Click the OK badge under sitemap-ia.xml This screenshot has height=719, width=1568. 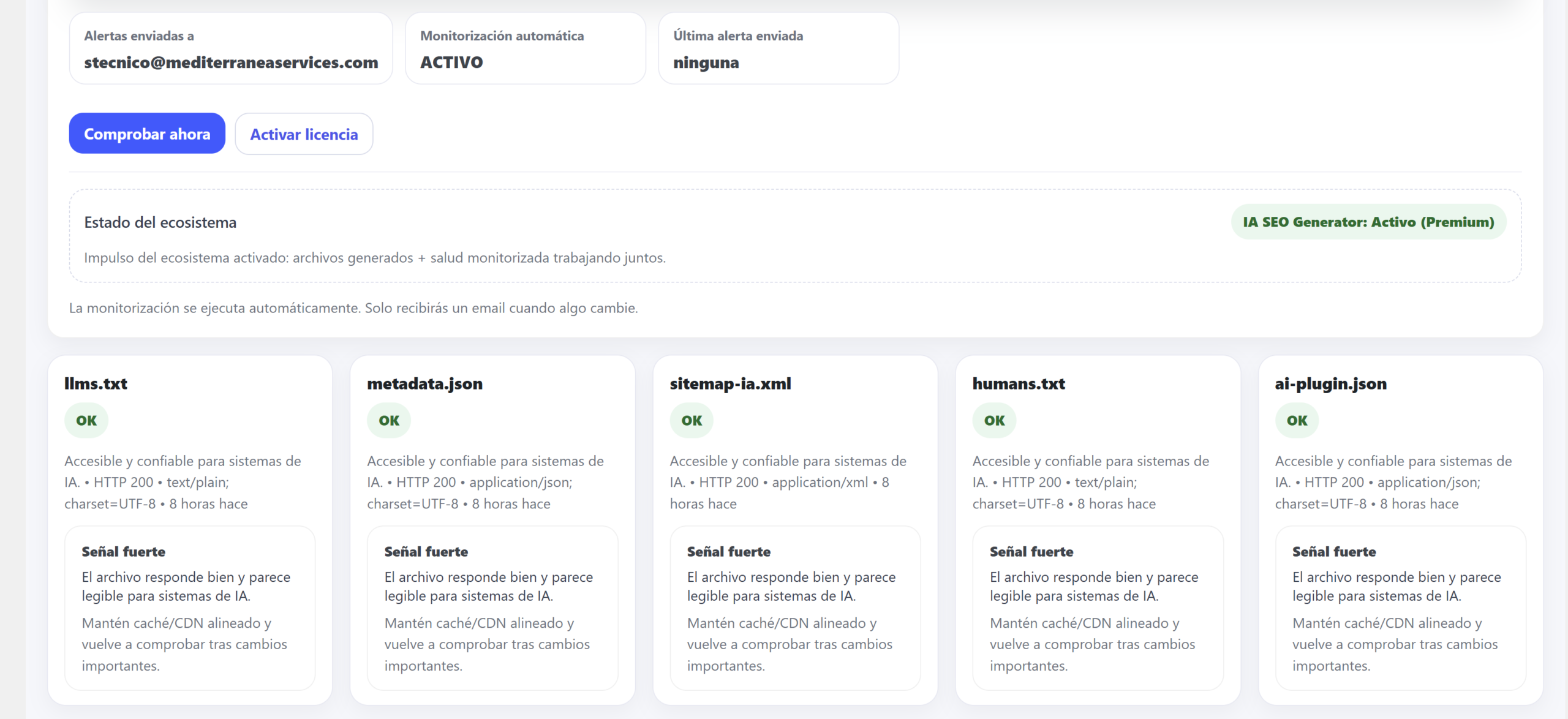[692, 420]
